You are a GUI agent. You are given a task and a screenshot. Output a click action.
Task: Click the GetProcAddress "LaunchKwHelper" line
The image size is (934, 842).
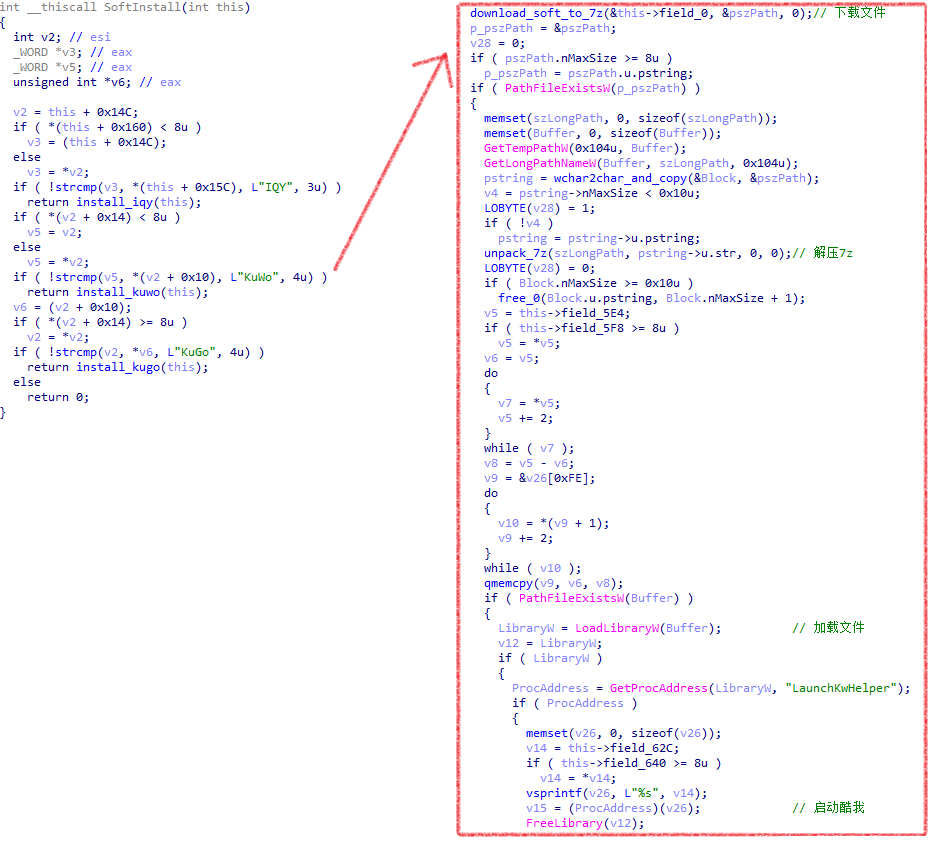tap(711, 688)
